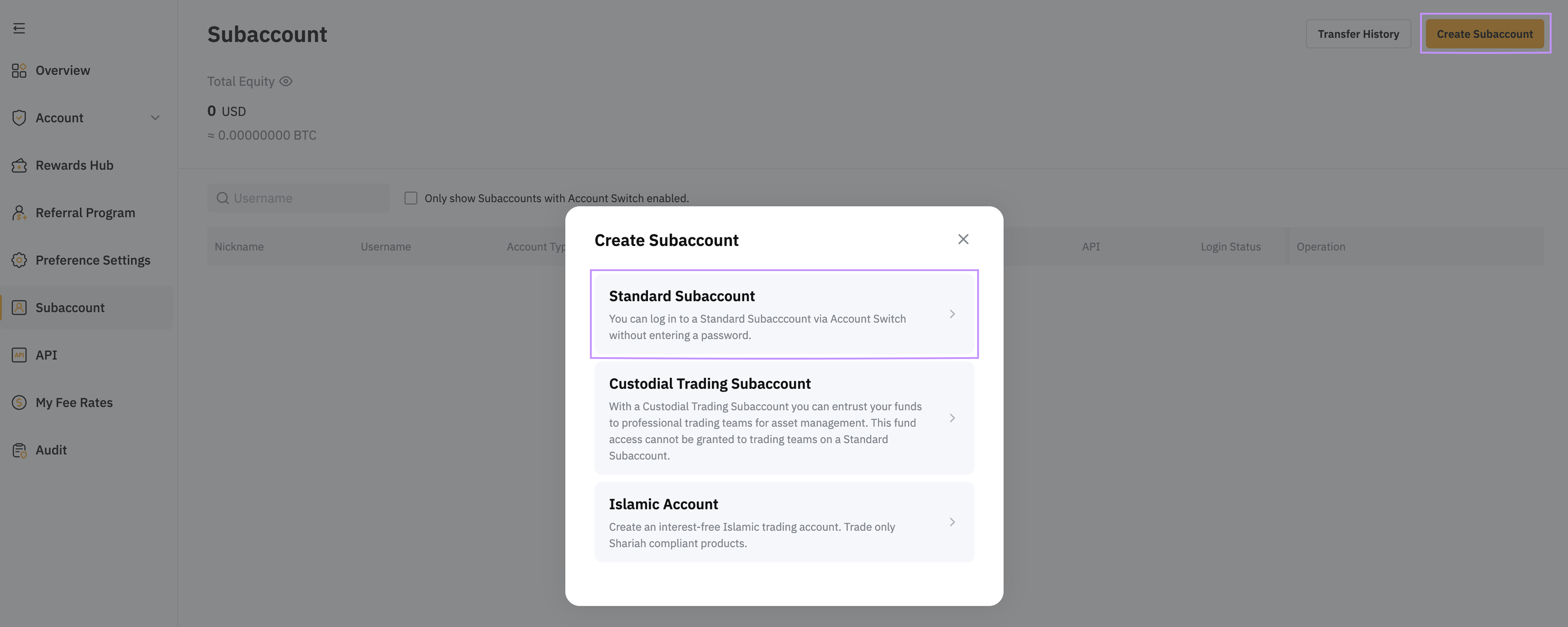Click the Username column header
Viewport: 1568px width, 627px height.
pos(385,247)
